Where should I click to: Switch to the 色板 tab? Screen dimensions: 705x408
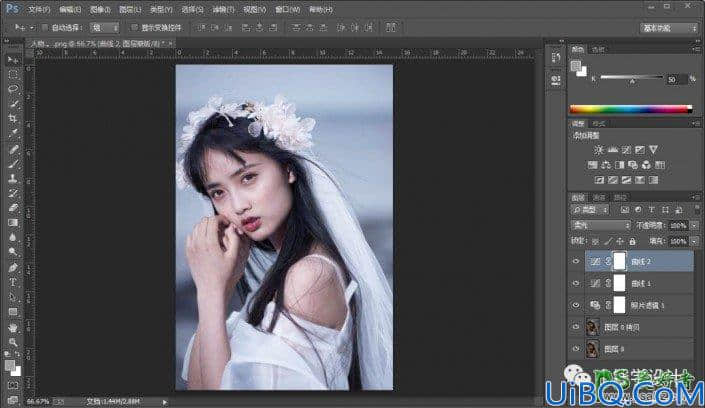pos(598,49)
